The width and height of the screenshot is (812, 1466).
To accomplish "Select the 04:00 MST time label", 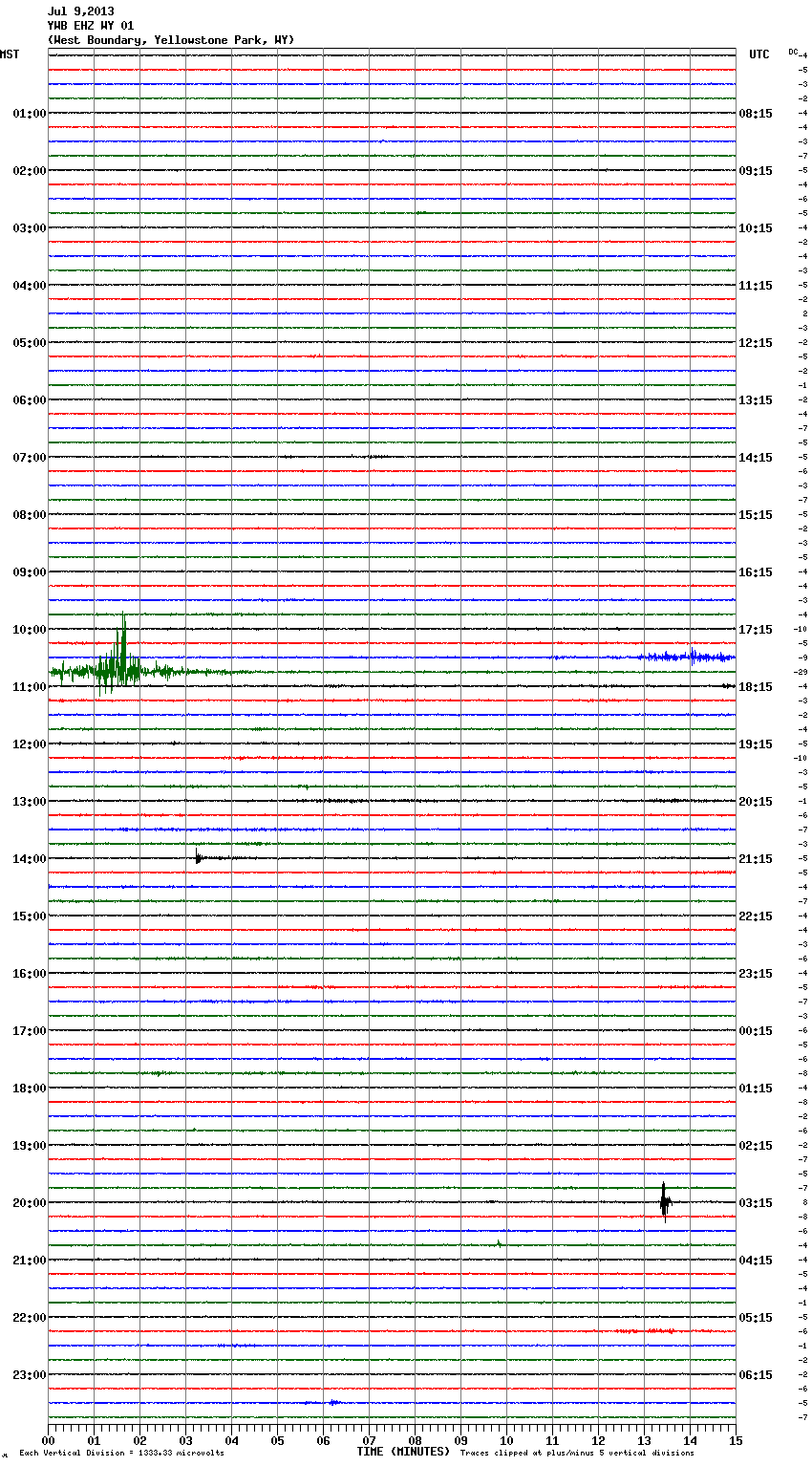I will click(x=29, y=286).
